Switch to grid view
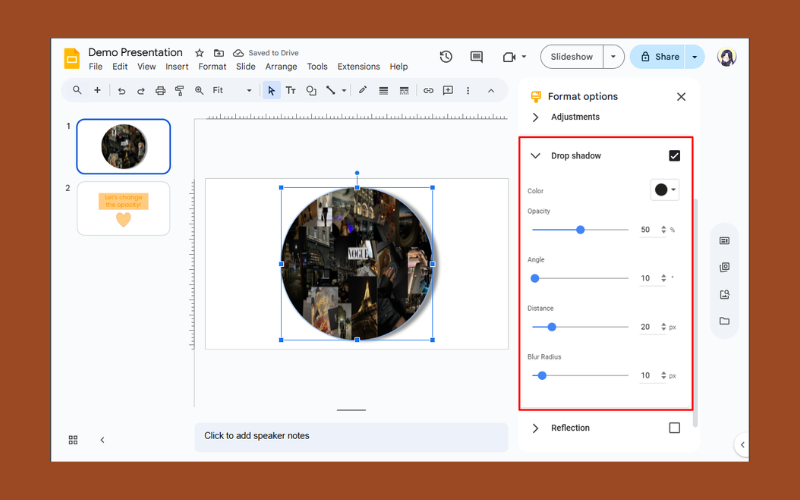 click(73, 440)
